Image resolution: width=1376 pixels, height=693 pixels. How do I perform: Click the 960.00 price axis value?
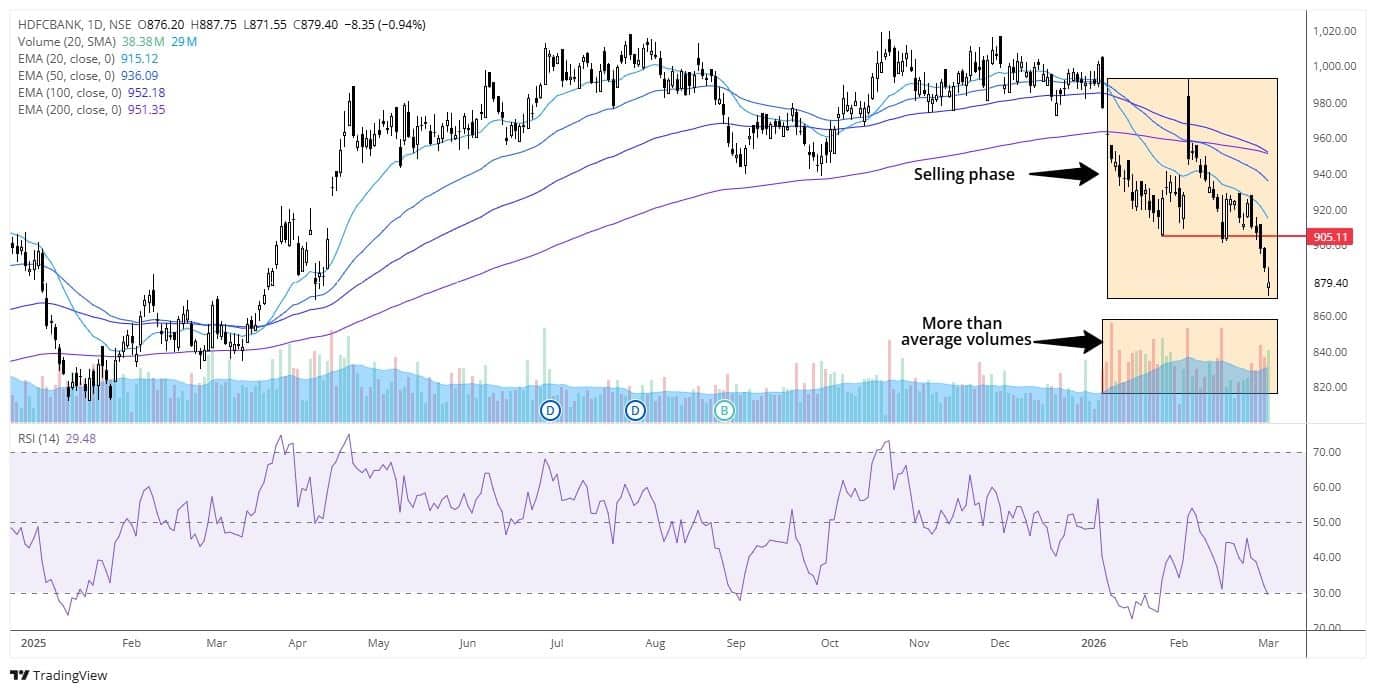[x=1331, y=138]
